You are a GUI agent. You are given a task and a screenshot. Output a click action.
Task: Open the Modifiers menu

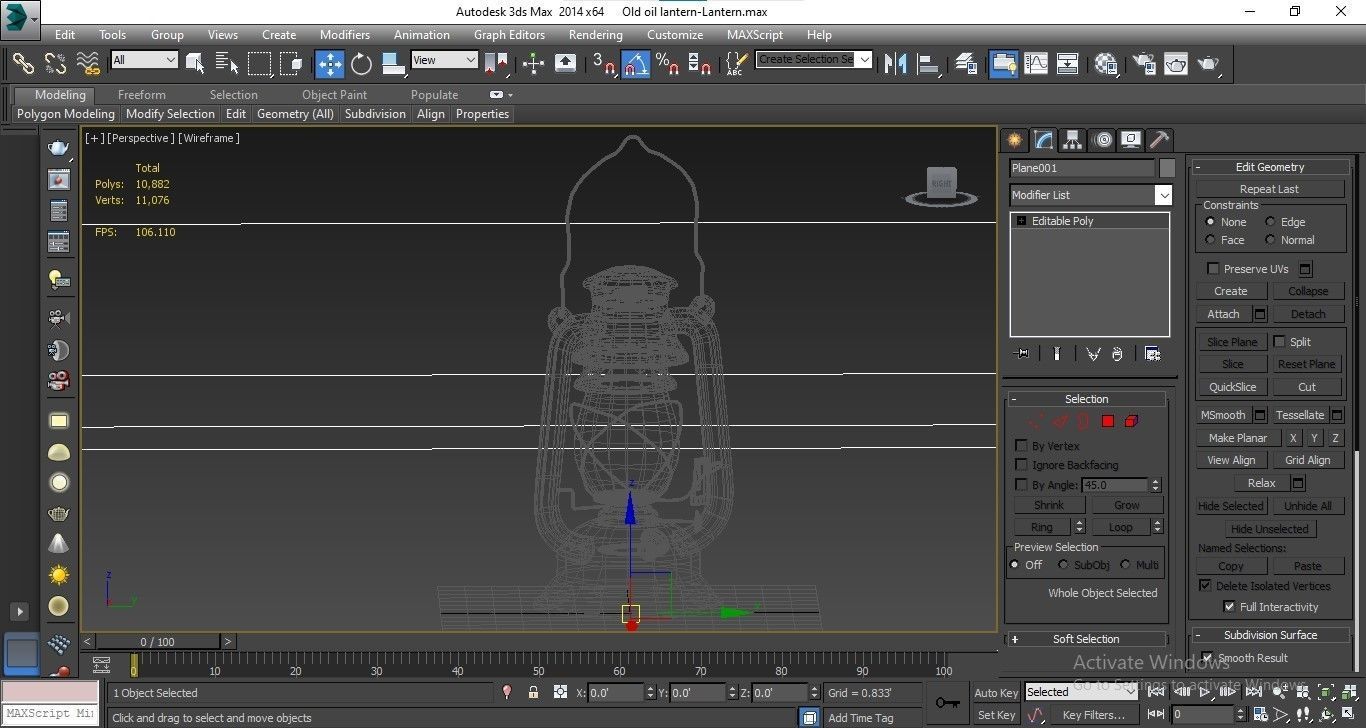(x=345, y=34)
